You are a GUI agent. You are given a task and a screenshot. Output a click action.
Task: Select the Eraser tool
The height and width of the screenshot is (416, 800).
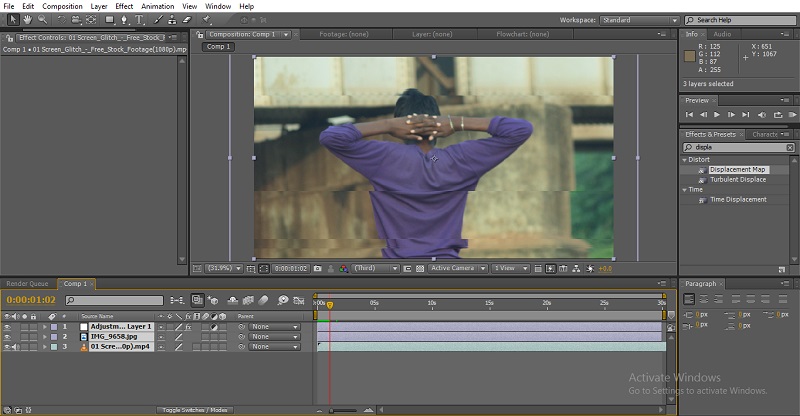click(x=187, y=20)
